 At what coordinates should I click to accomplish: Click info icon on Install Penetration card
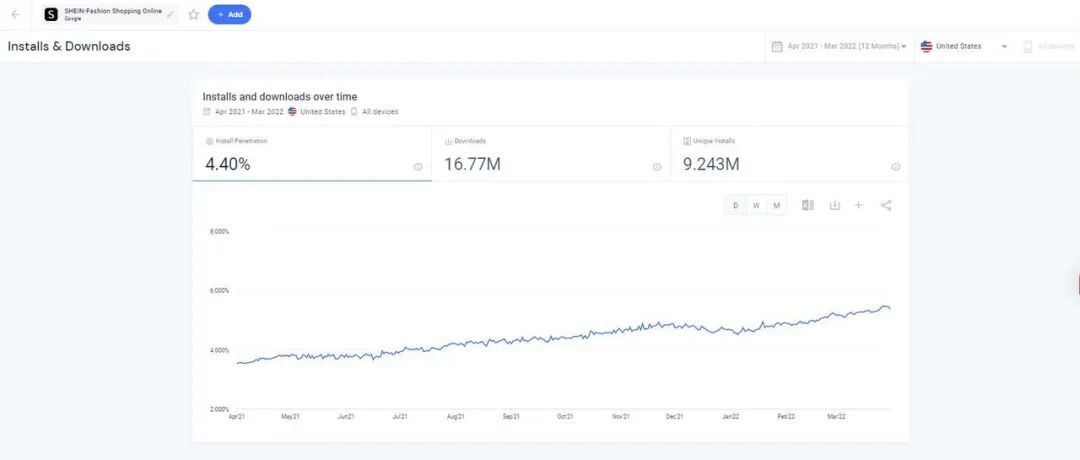pos(418,167)
